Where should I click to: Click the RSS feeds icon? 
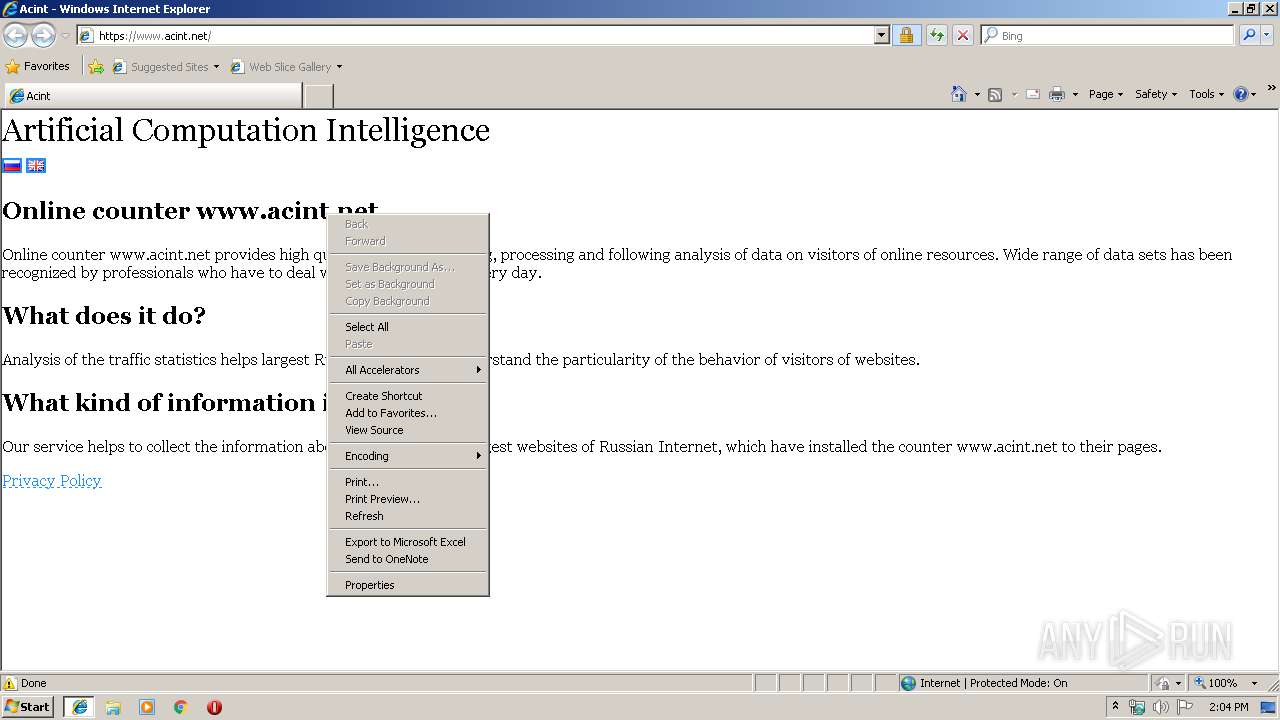[995, 94]
